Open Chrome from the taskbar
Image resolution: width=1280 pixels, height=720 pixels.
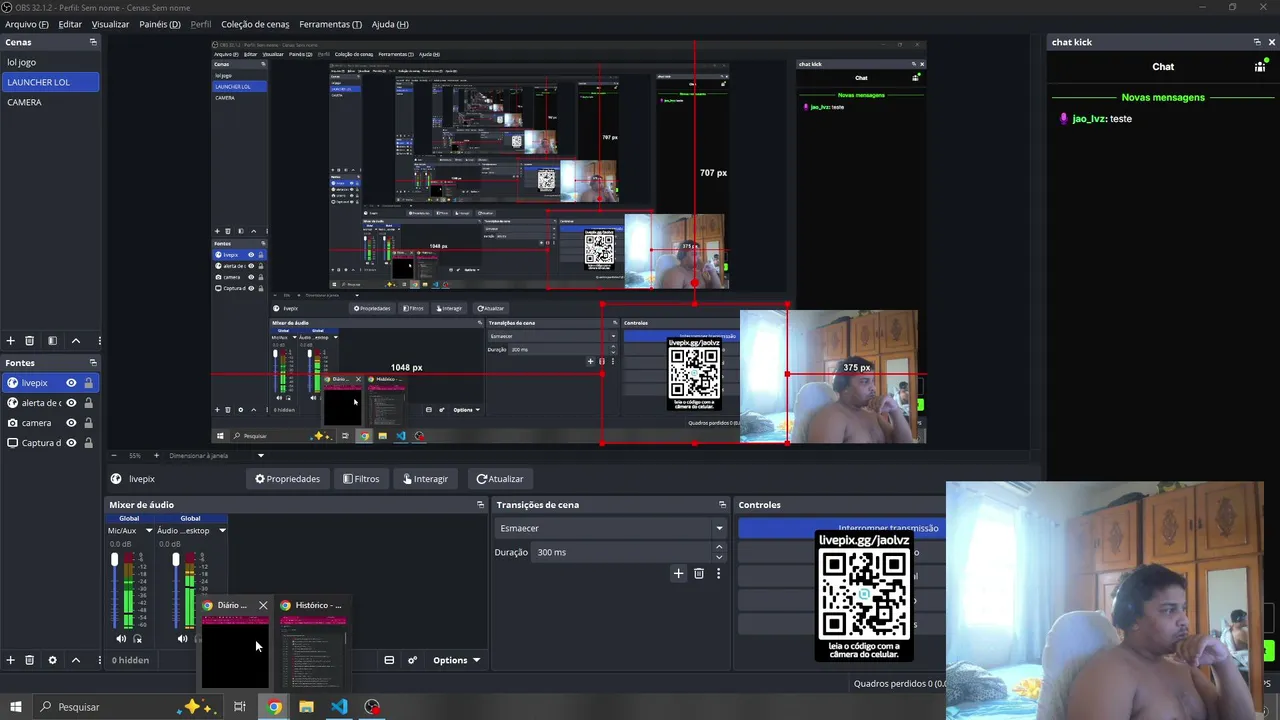coord(274,707)
